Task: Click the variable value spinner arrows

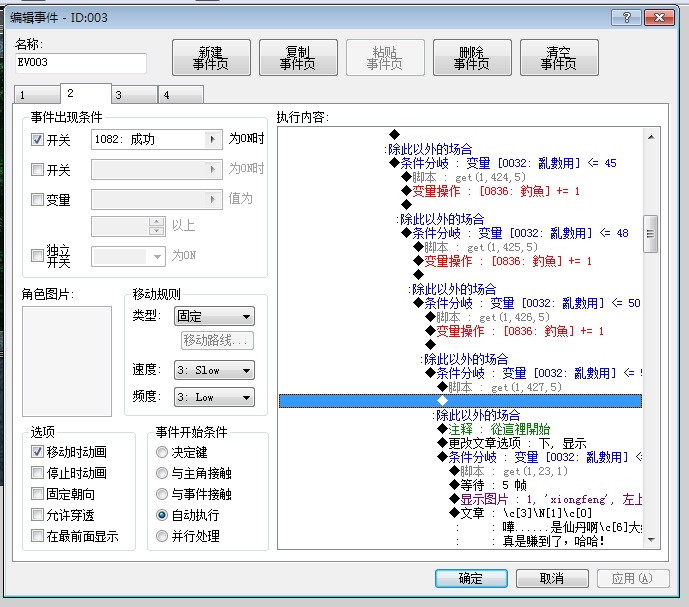Action: [157, 226]
